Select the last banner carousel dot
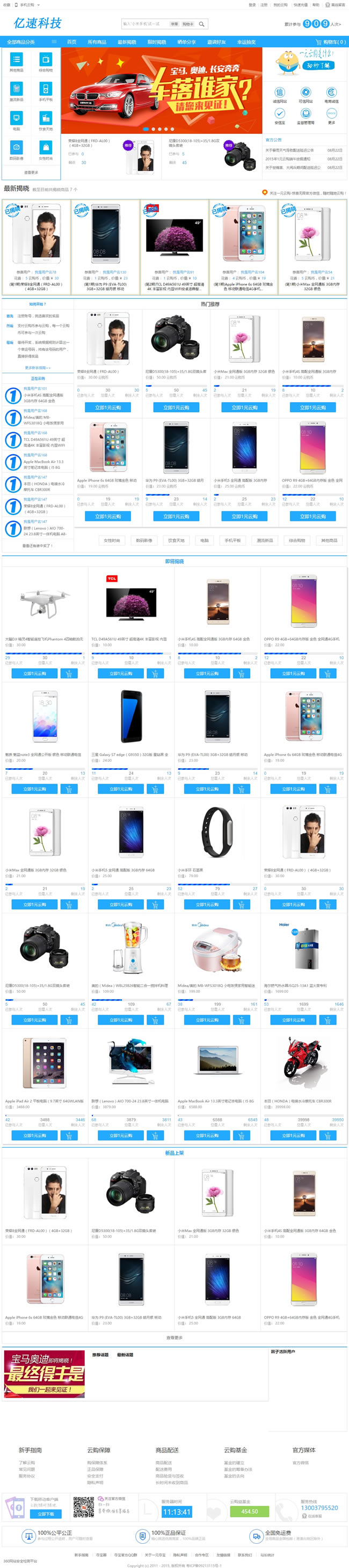 point(172,129)
